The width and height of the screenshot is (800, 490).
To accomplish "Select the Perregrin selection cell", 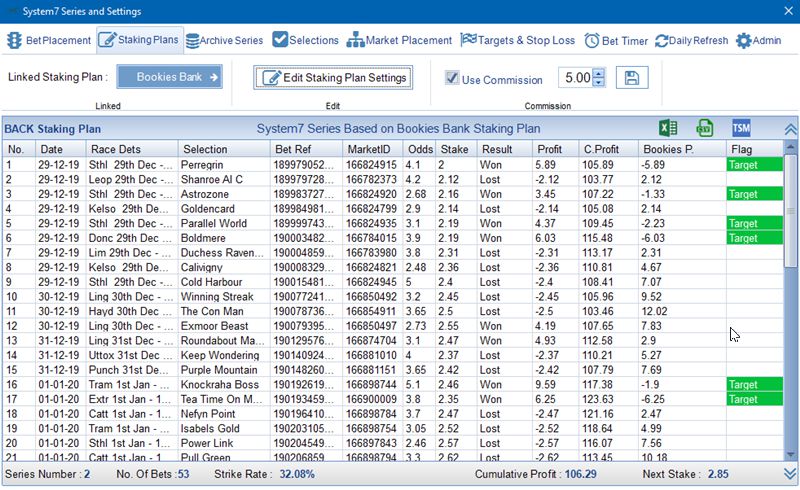I will point(224,165).
